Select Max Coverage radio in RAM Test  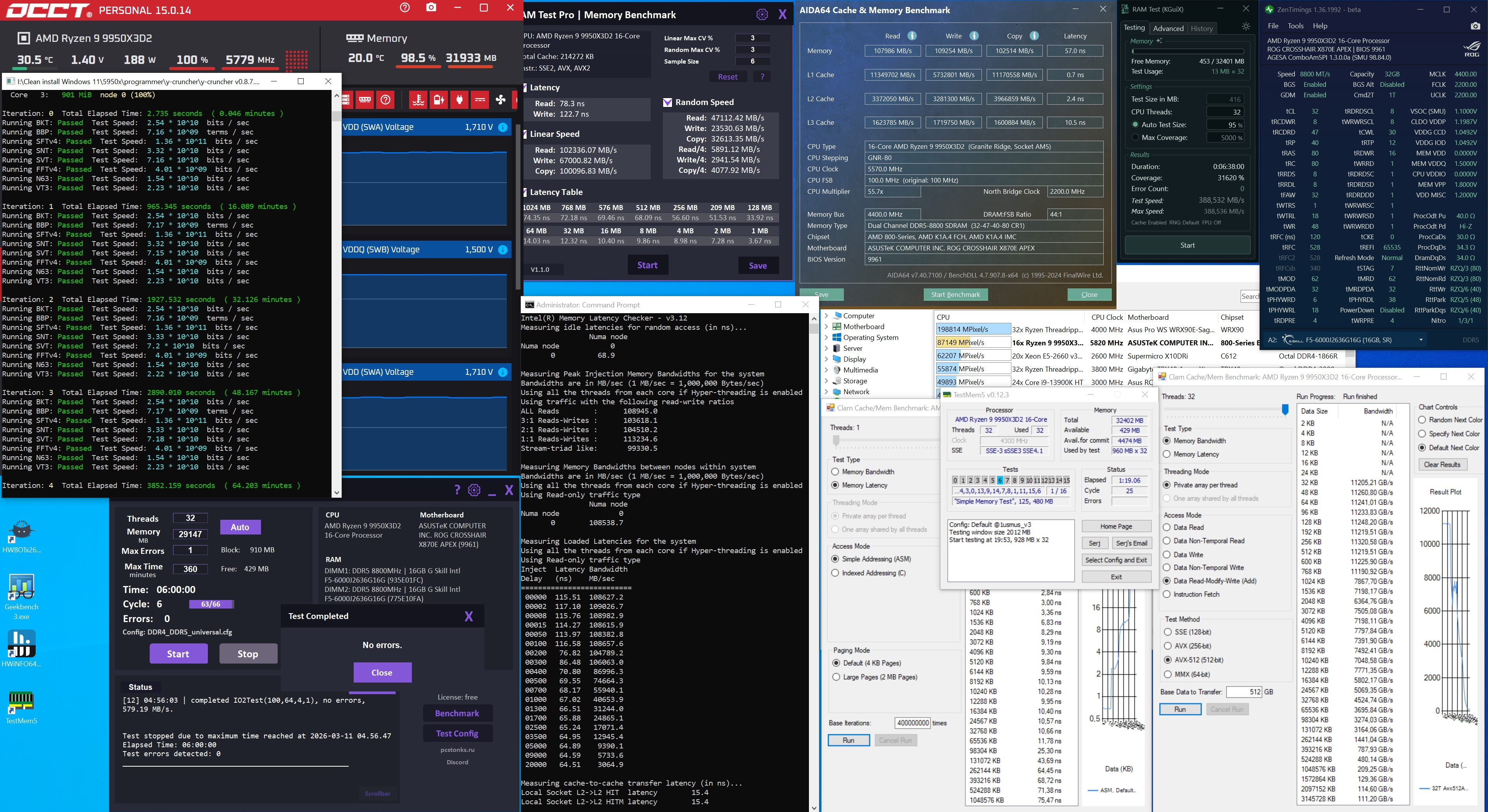1135,138
